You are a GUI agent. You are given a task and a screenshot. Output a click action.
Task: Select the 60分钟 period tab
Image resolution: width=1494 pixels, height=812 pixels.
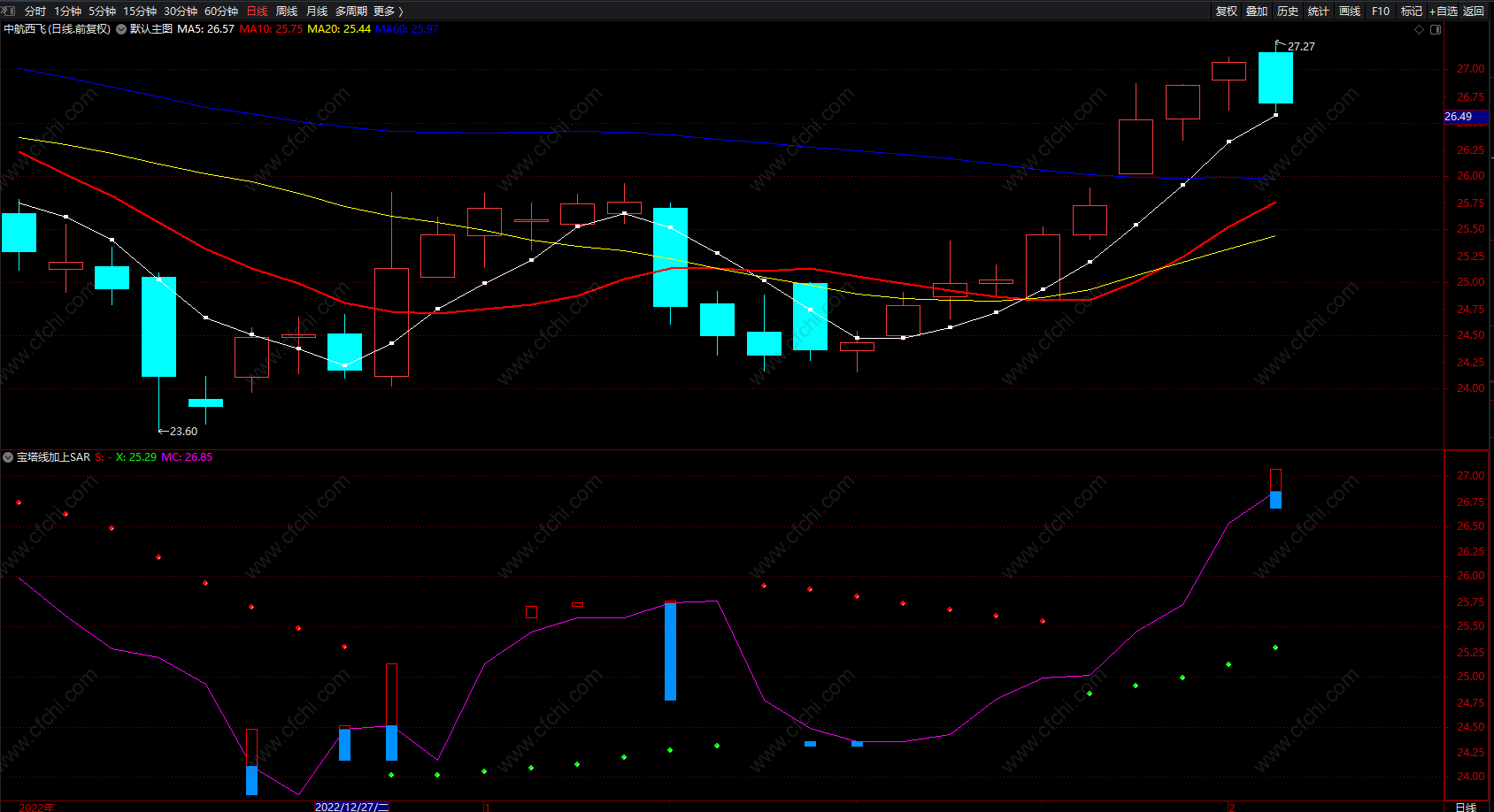click(x=221, y=11)
